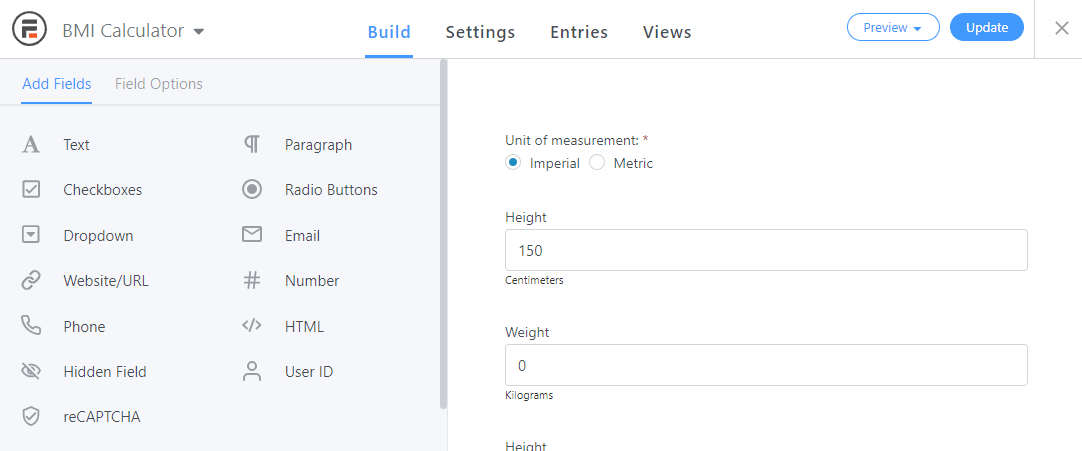Expand the Preview dropdown button
This screenshot has height=451, width=1082.
[x=892, y=28]
